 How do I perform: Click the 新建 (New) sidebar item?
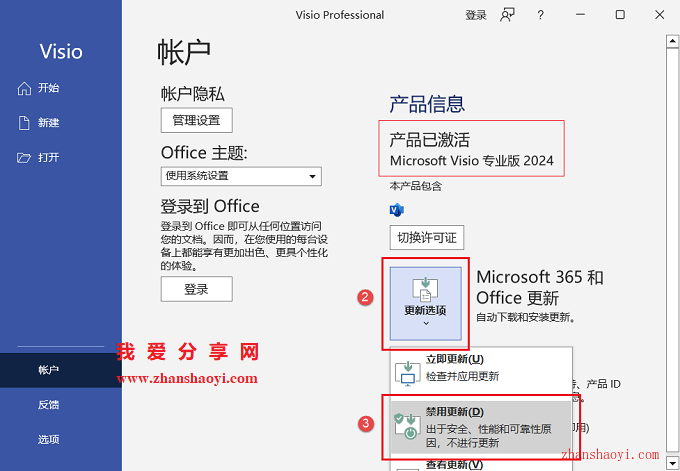point(38,123)
